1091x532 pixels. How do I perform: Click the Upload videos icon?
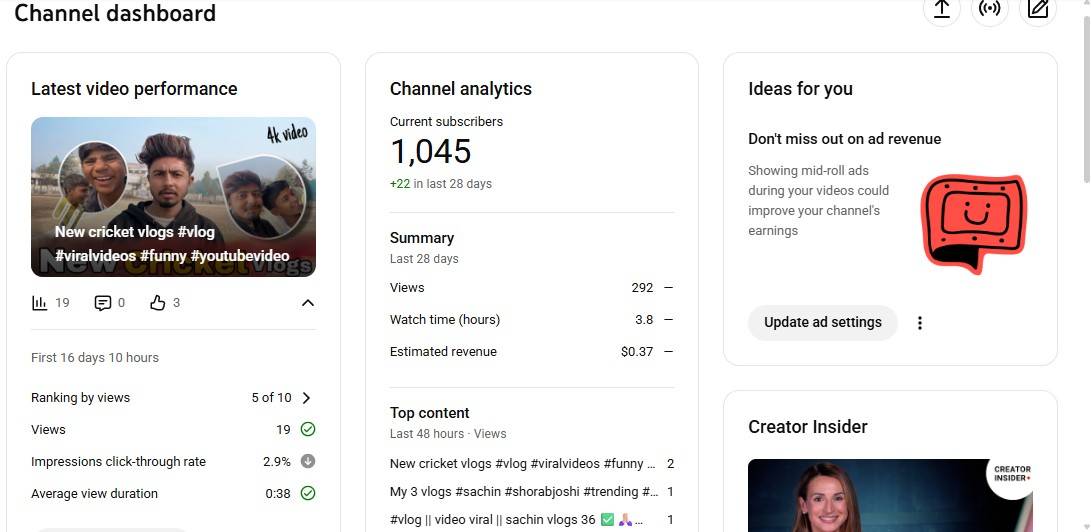click(x=941, y=10)
